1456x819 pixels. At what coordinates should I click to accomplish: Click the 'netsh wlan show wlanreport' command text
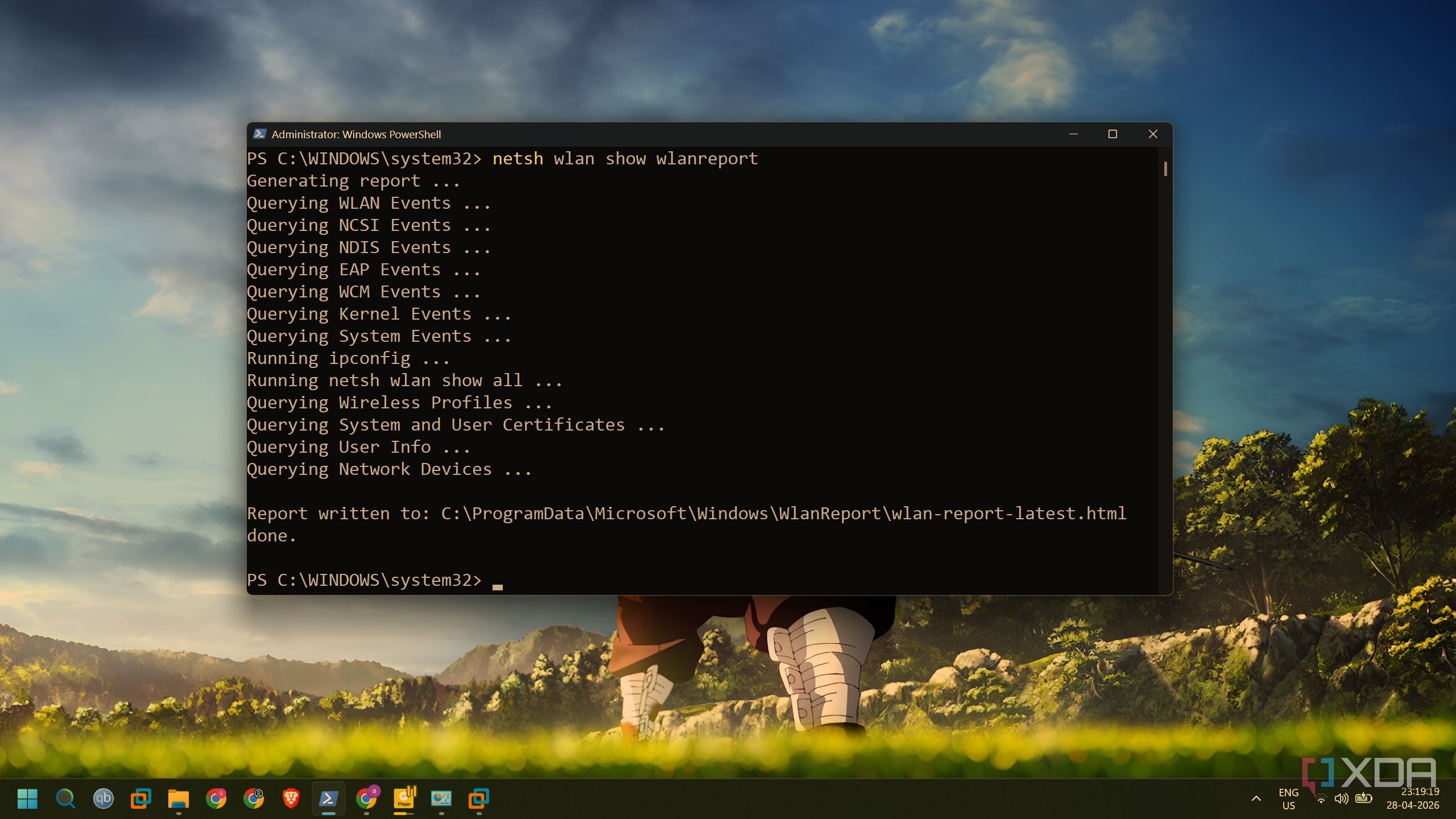625,159
